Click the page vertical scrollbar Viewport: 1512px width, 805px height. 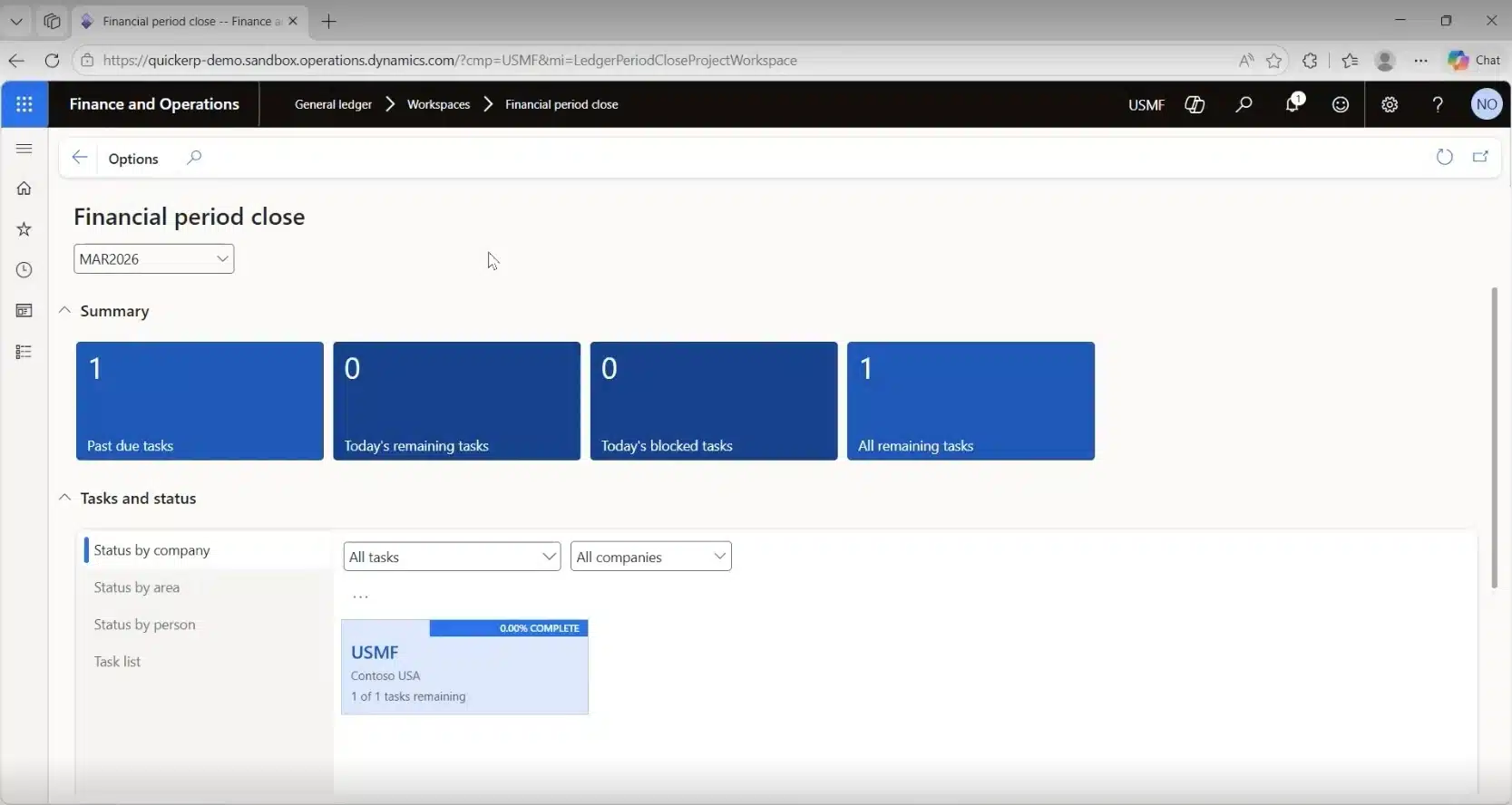1494,438
